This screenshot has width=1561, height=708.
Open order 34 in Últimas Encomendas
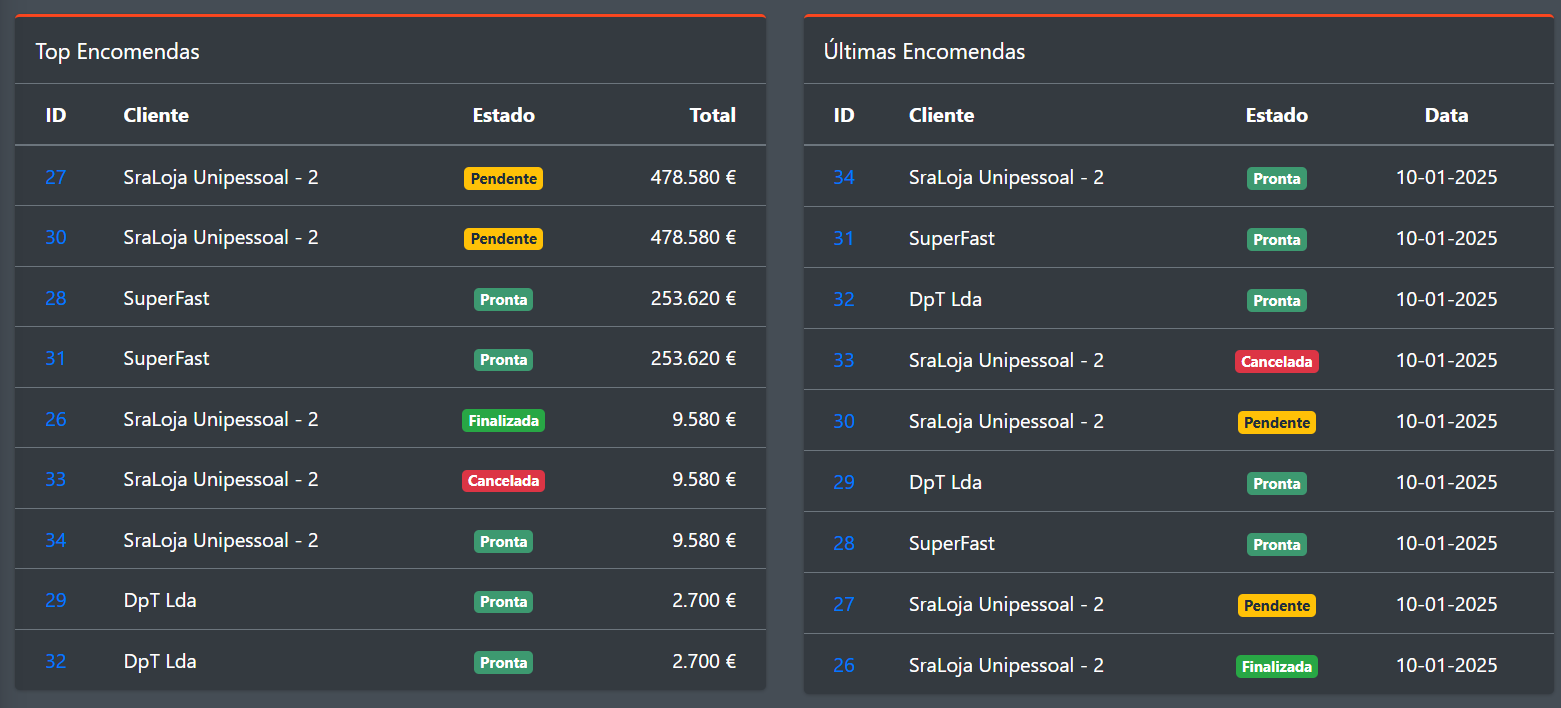[844, 177]
